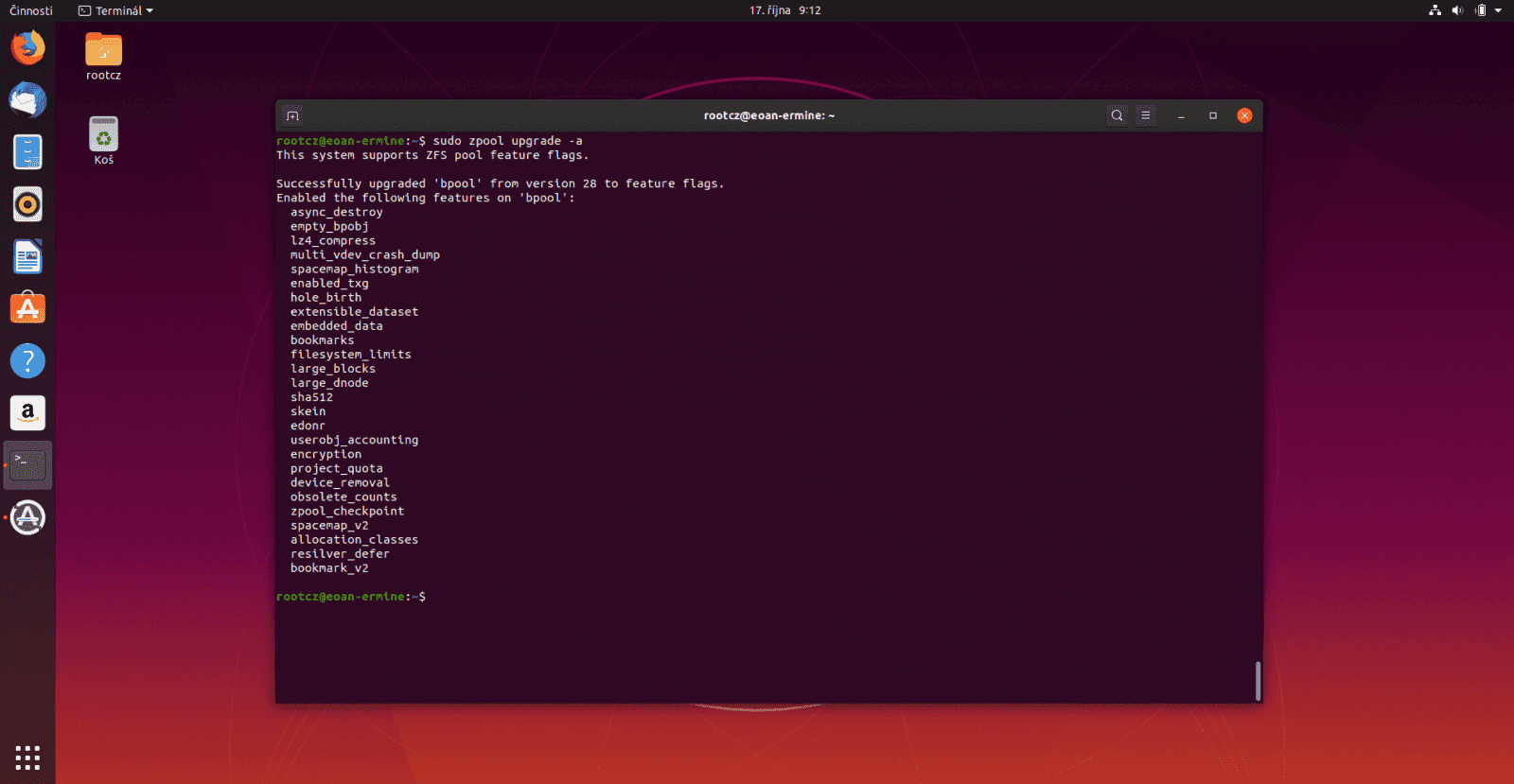Open the Terminál app menu
The image size is (1514, 784).
tap(115, 10)
